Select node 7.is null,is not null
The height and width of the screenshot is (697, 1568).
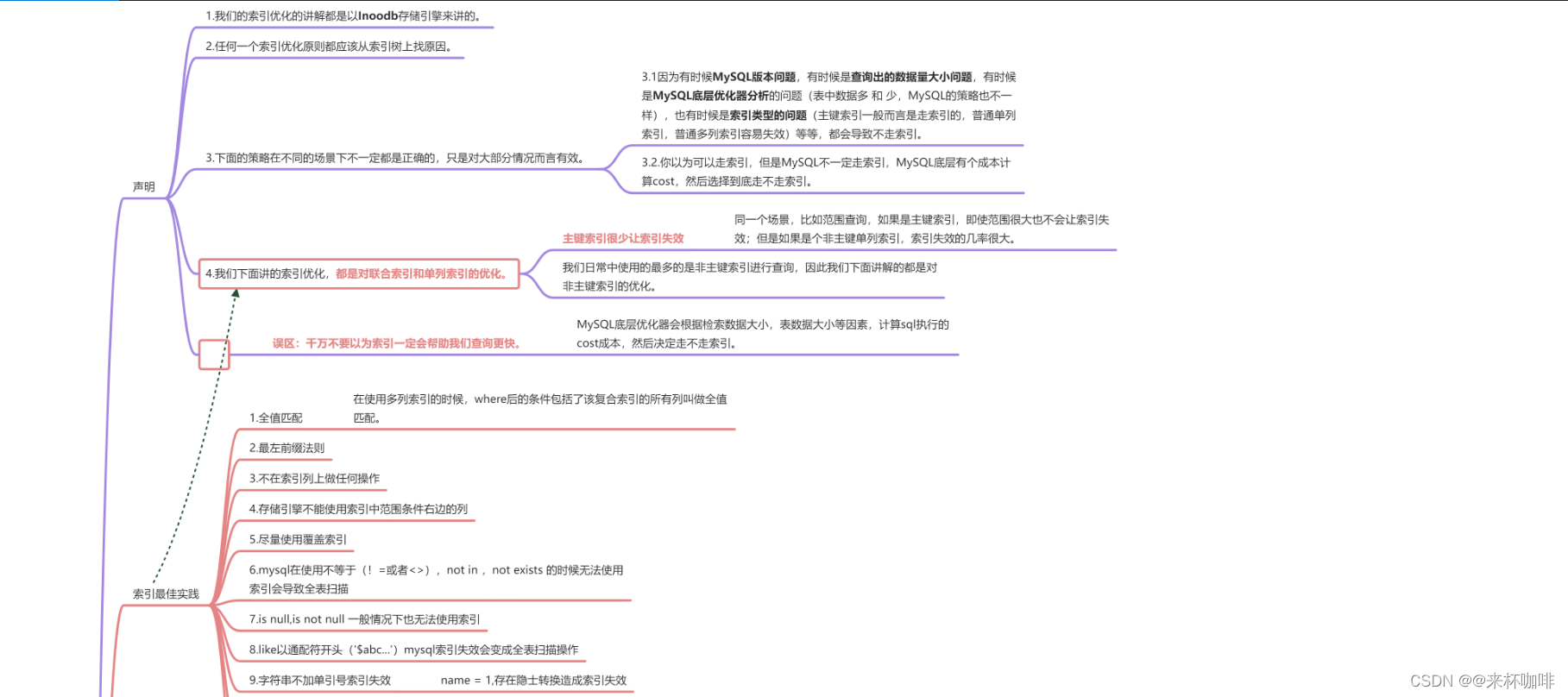point(365,619)
